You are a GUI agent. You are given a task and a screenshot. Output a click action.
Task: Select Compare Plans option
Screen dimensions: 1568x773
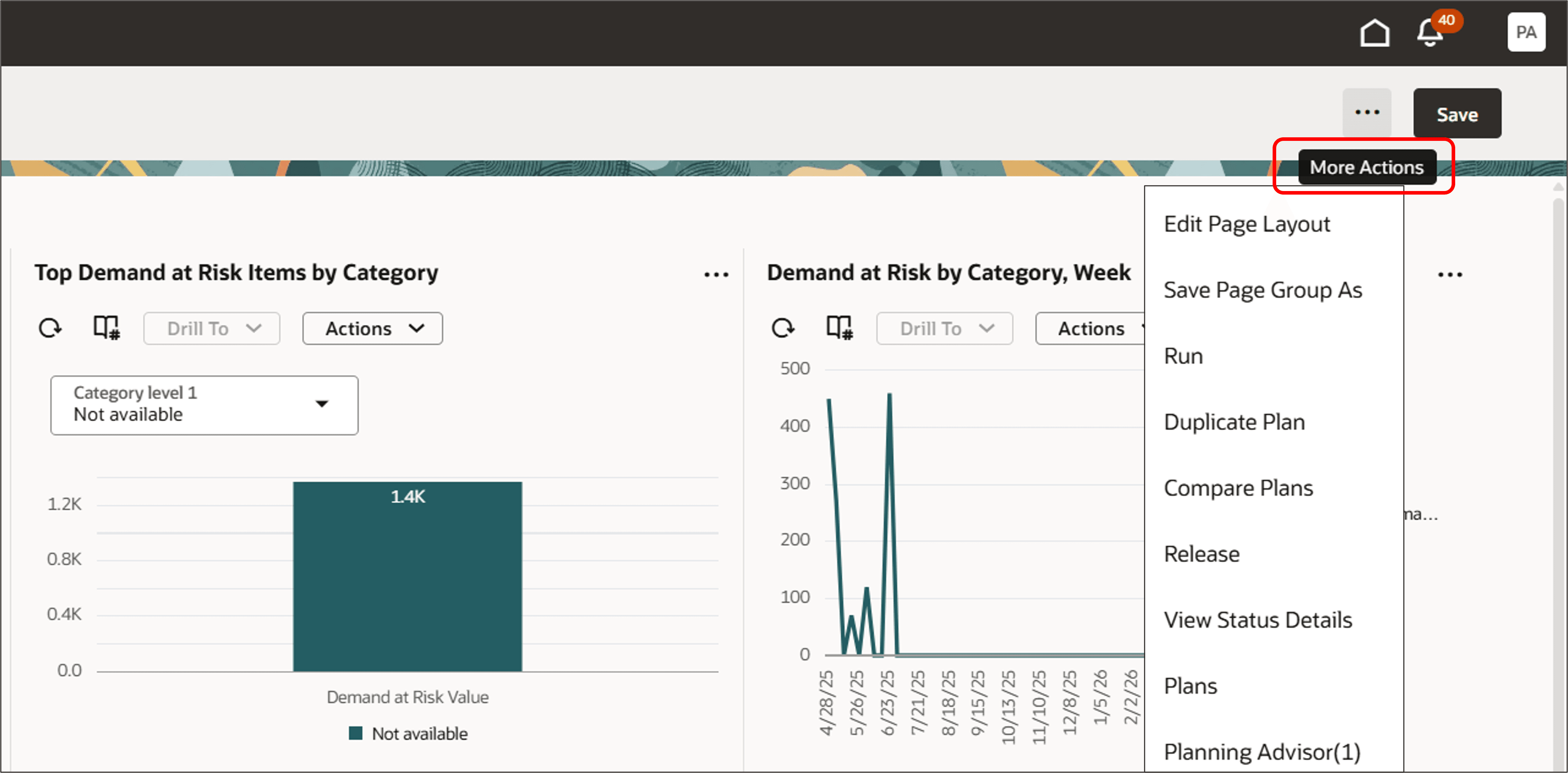point(1239,487)
